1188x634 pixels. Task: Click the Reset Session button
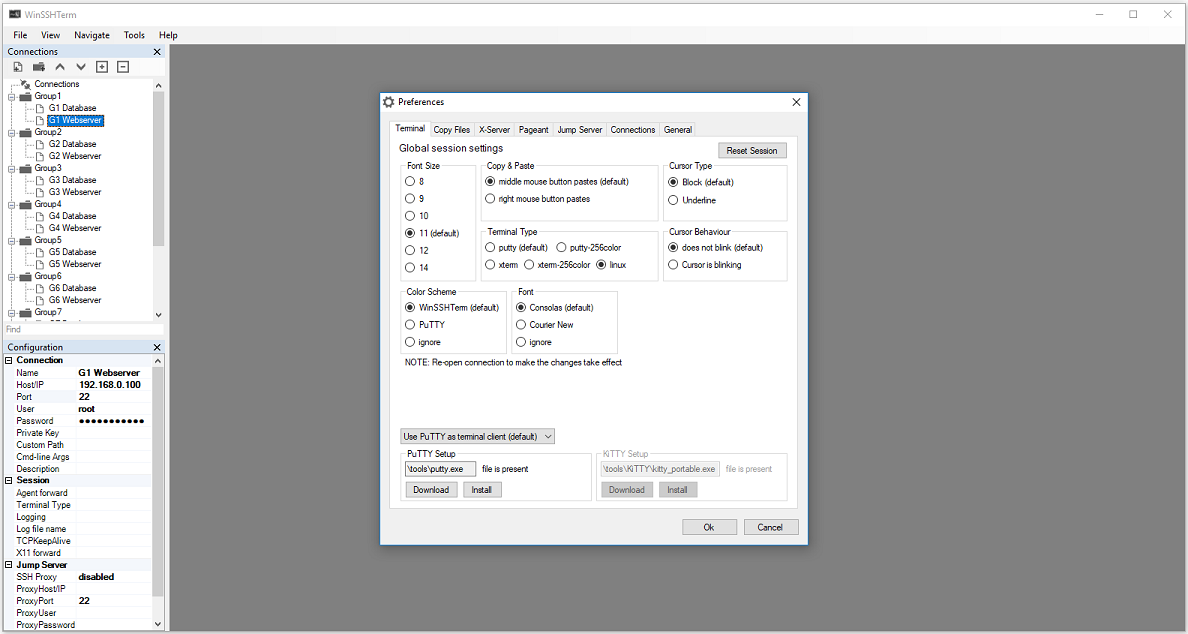click(752, 151)
